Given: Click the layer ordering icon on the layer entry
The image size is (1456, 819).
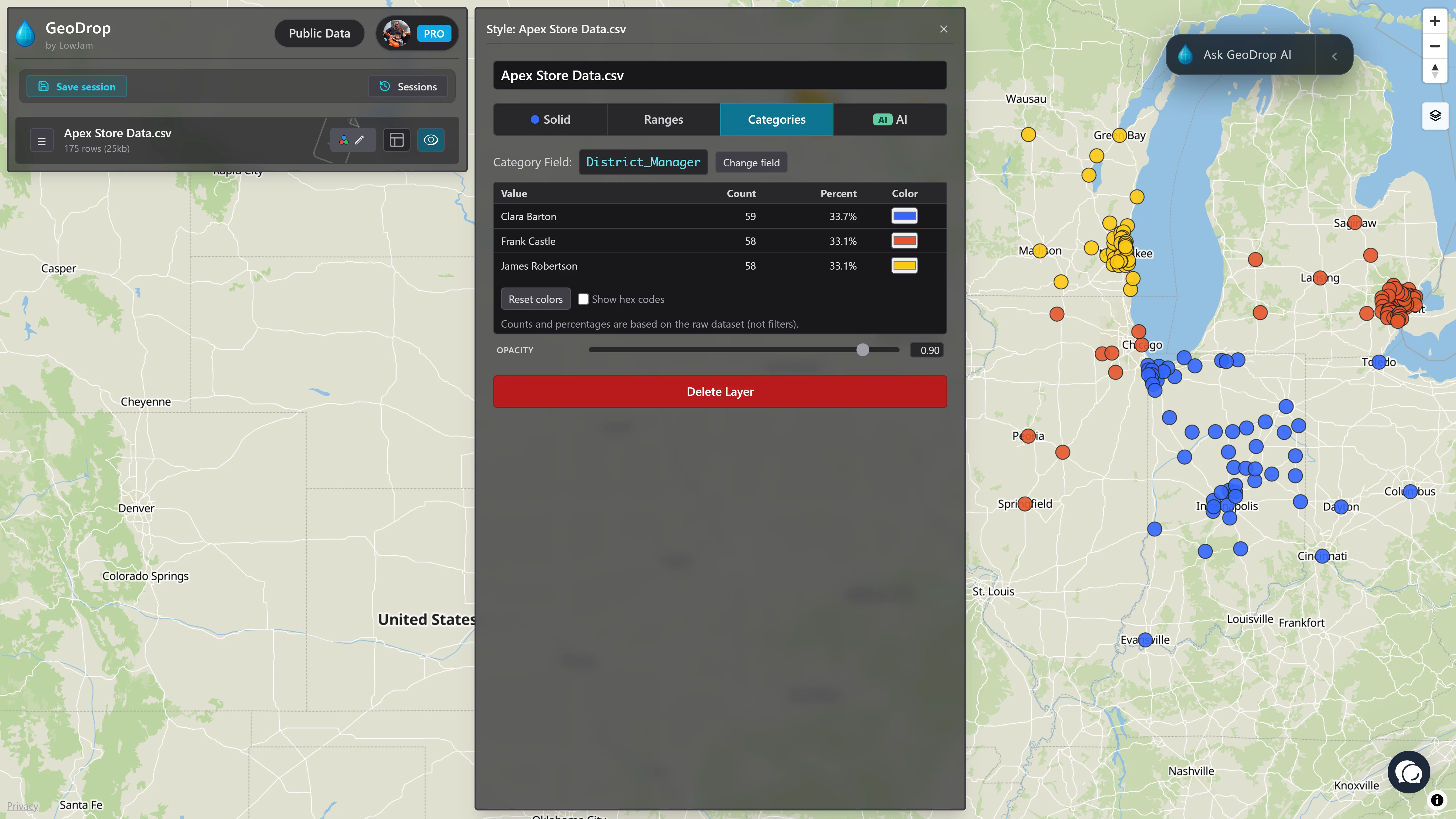Looking at the screenshot, I should [x=42, y=140].
